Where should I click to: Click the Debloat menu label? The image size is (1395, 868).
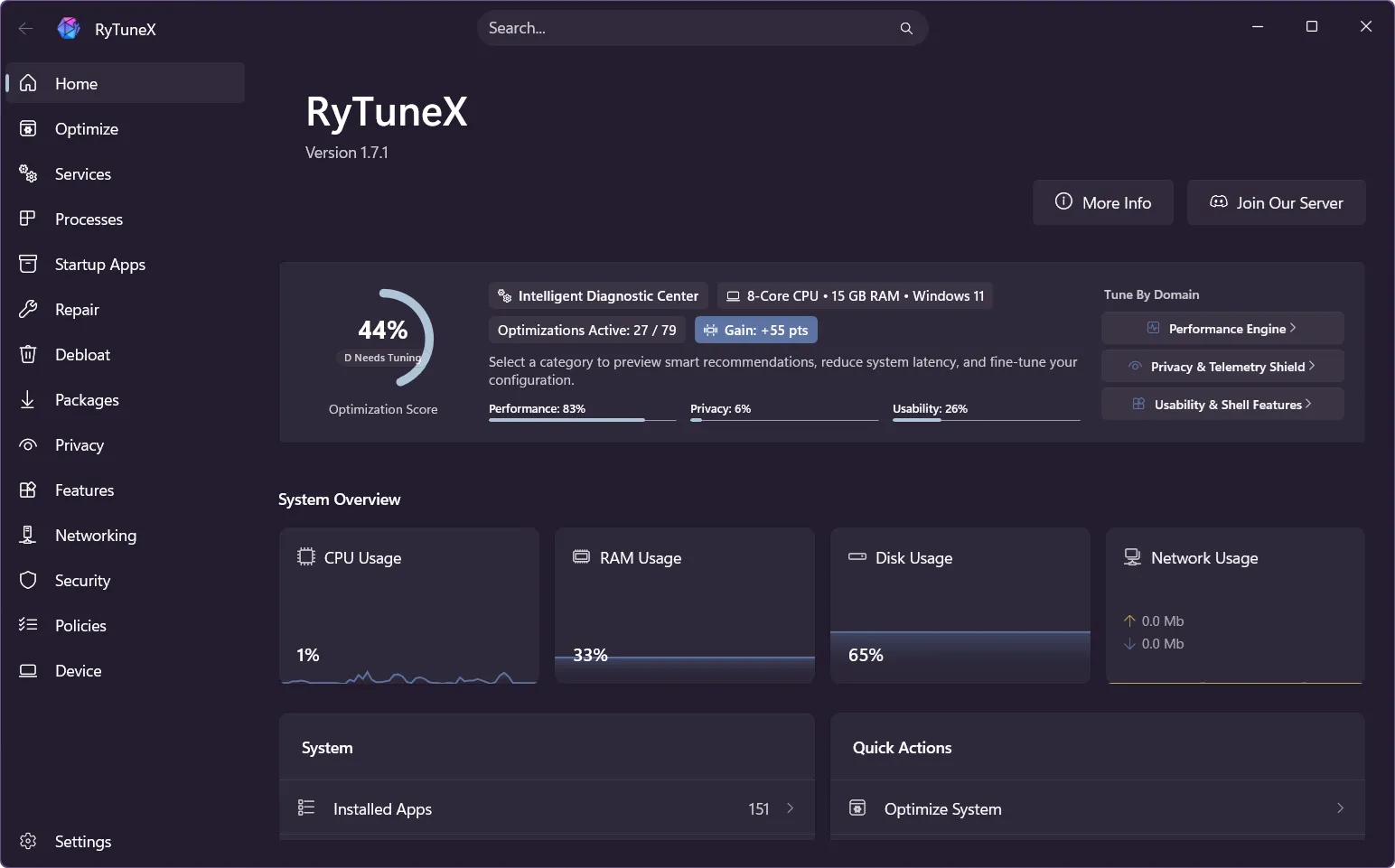click(82, 354)
